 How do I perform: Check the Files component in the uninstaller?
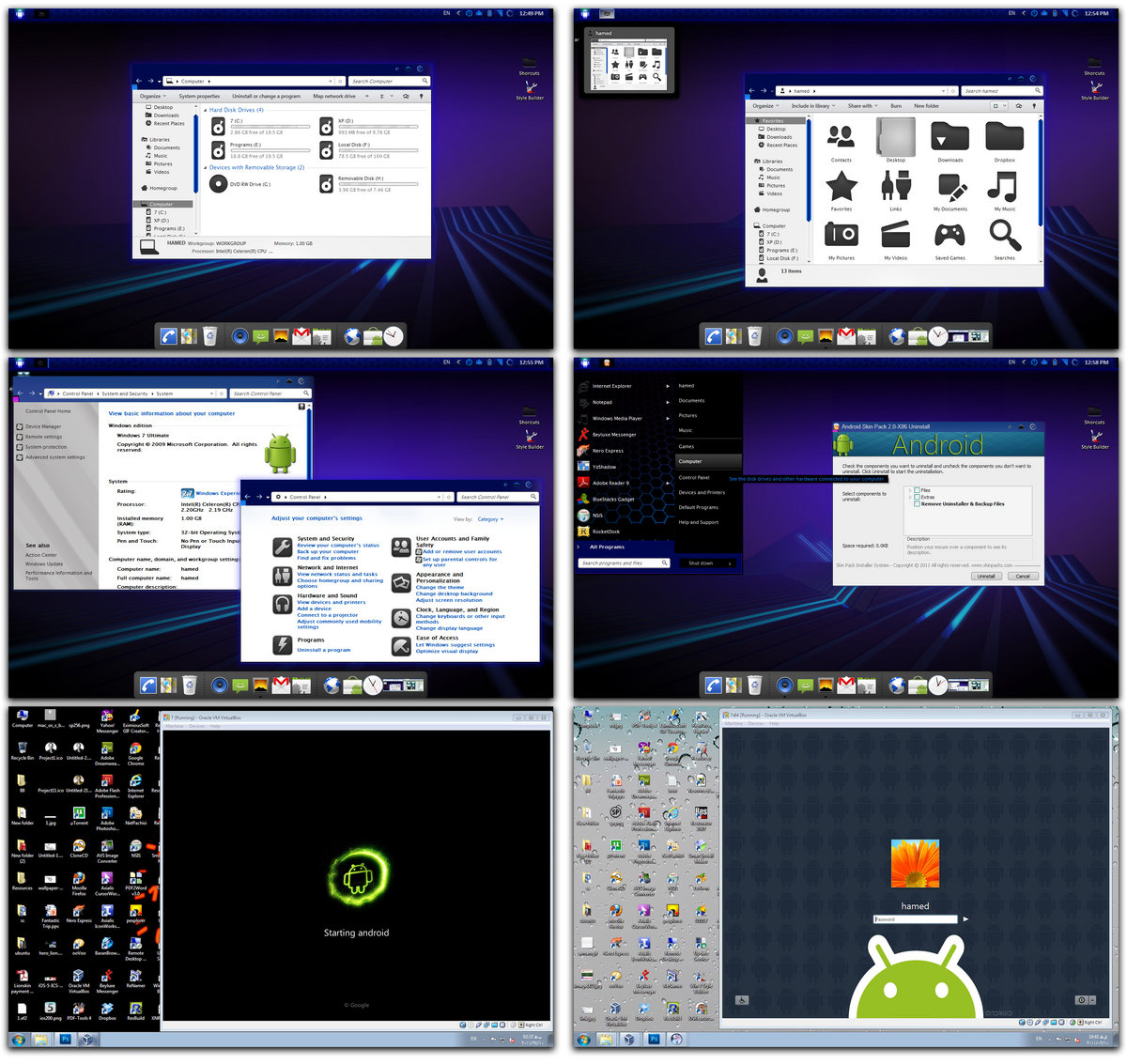click(x=917, y=490)
